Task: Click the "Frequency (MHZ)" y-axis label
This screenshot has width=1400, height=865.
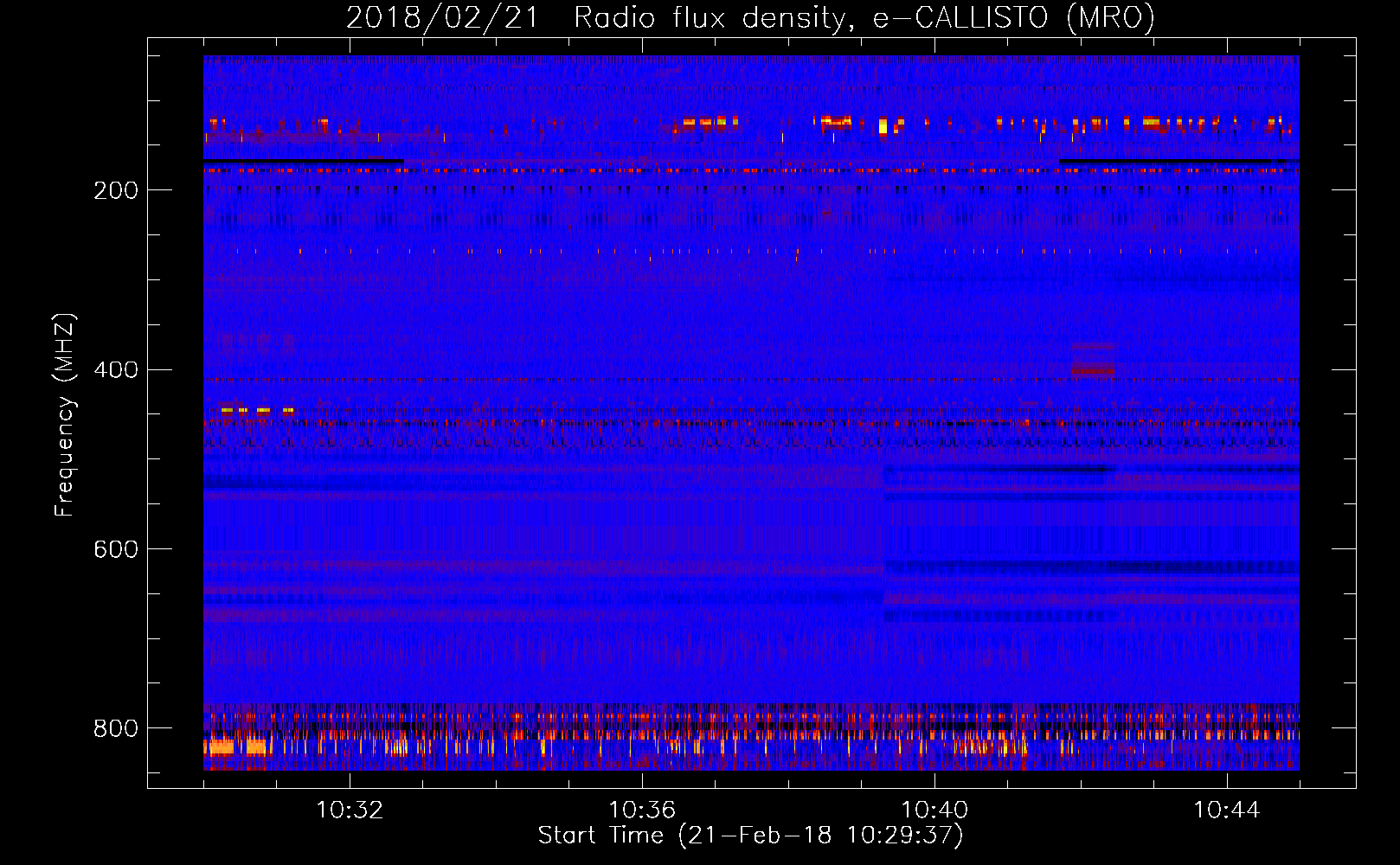Action: [x=64, y=415]
